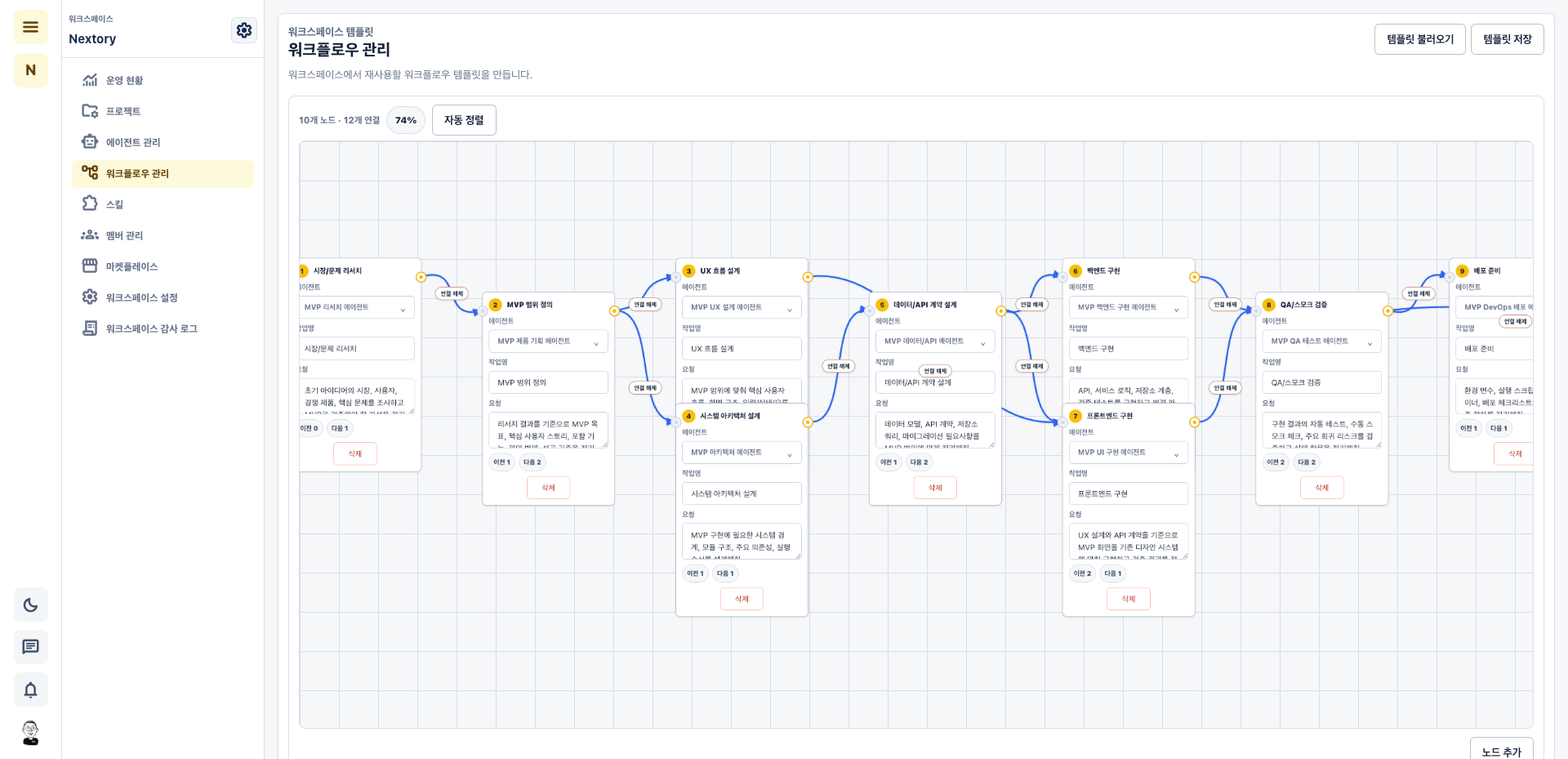Click input port of 시스템 아키텍처 설계 node
1568x759 pixels.
(676, 422)
